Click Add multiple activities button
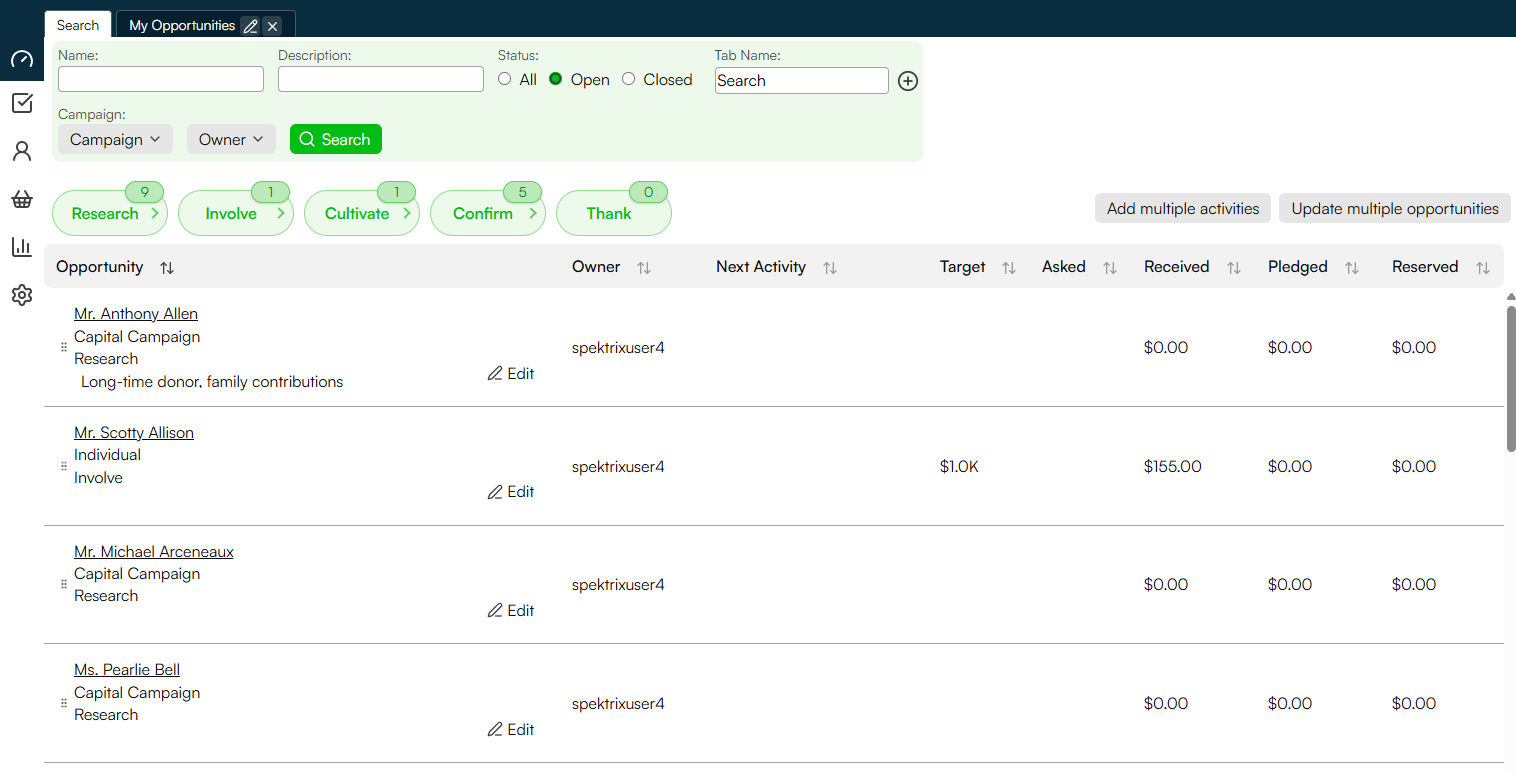Image resolution: width=1516 pixels, height=772 pixels. click(x=1183, y=209)
